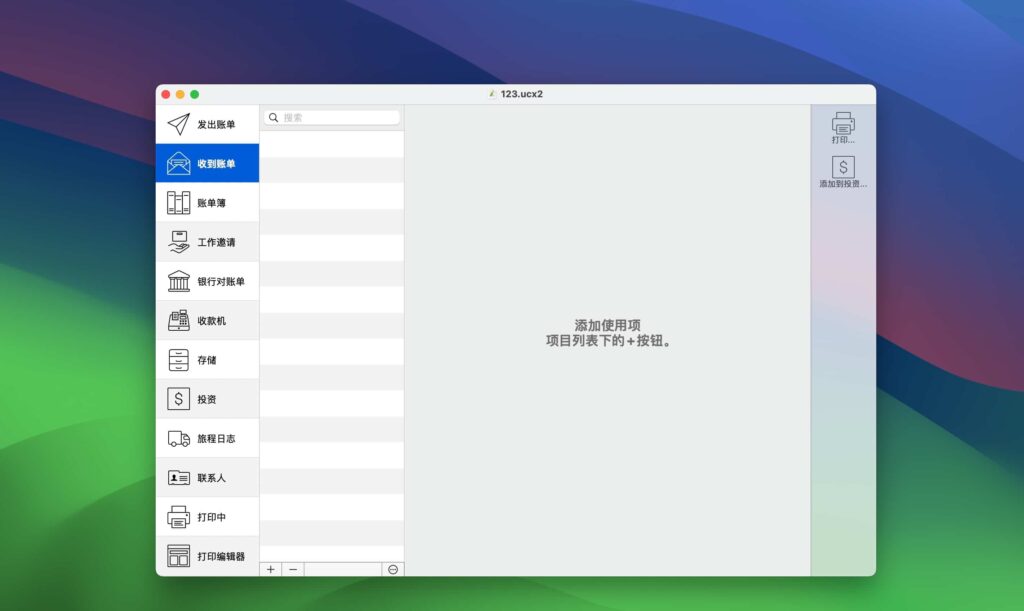
Task: 点击减号删除项目
Action: tap(293, 569)
